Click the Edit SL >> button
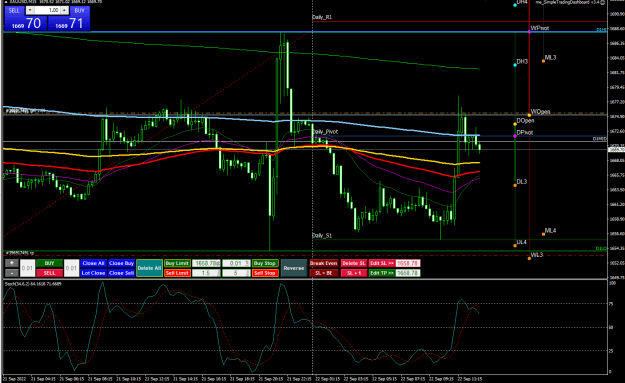 (382, 263)
